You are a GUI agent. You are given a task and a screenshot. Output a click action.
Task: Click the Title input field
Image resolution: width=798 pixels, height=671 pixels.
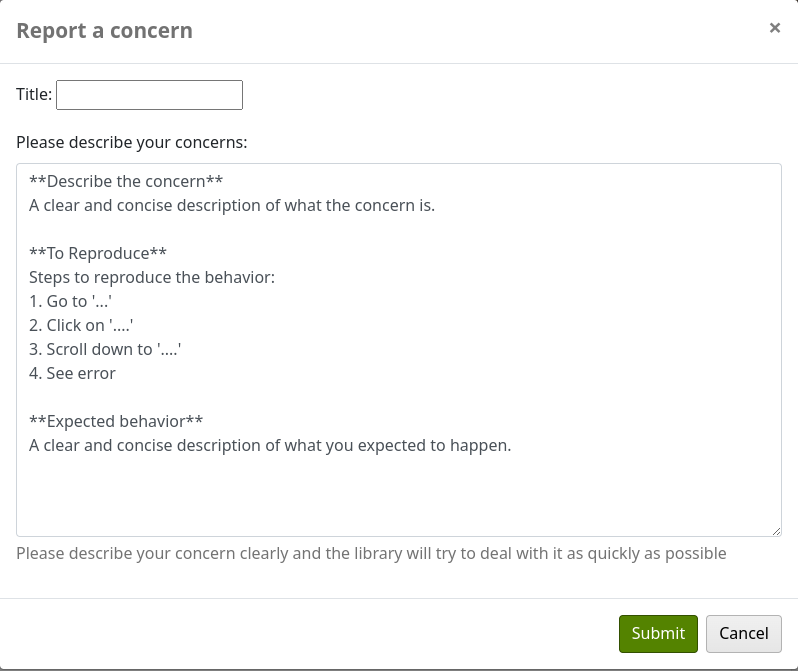[149, 95]
